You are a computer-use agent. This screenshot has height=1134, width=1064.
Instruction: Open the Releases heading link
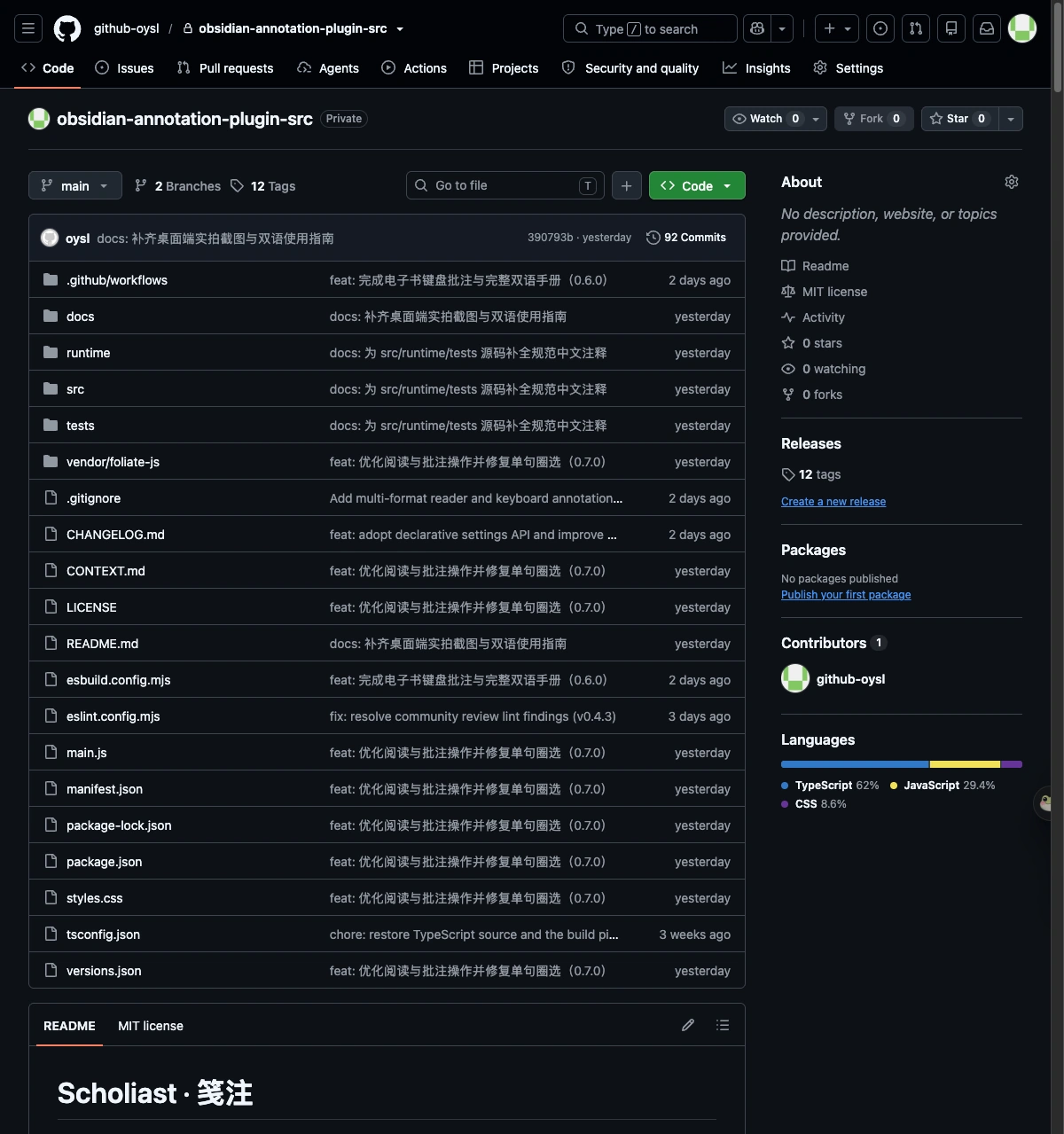click(811, 443)
